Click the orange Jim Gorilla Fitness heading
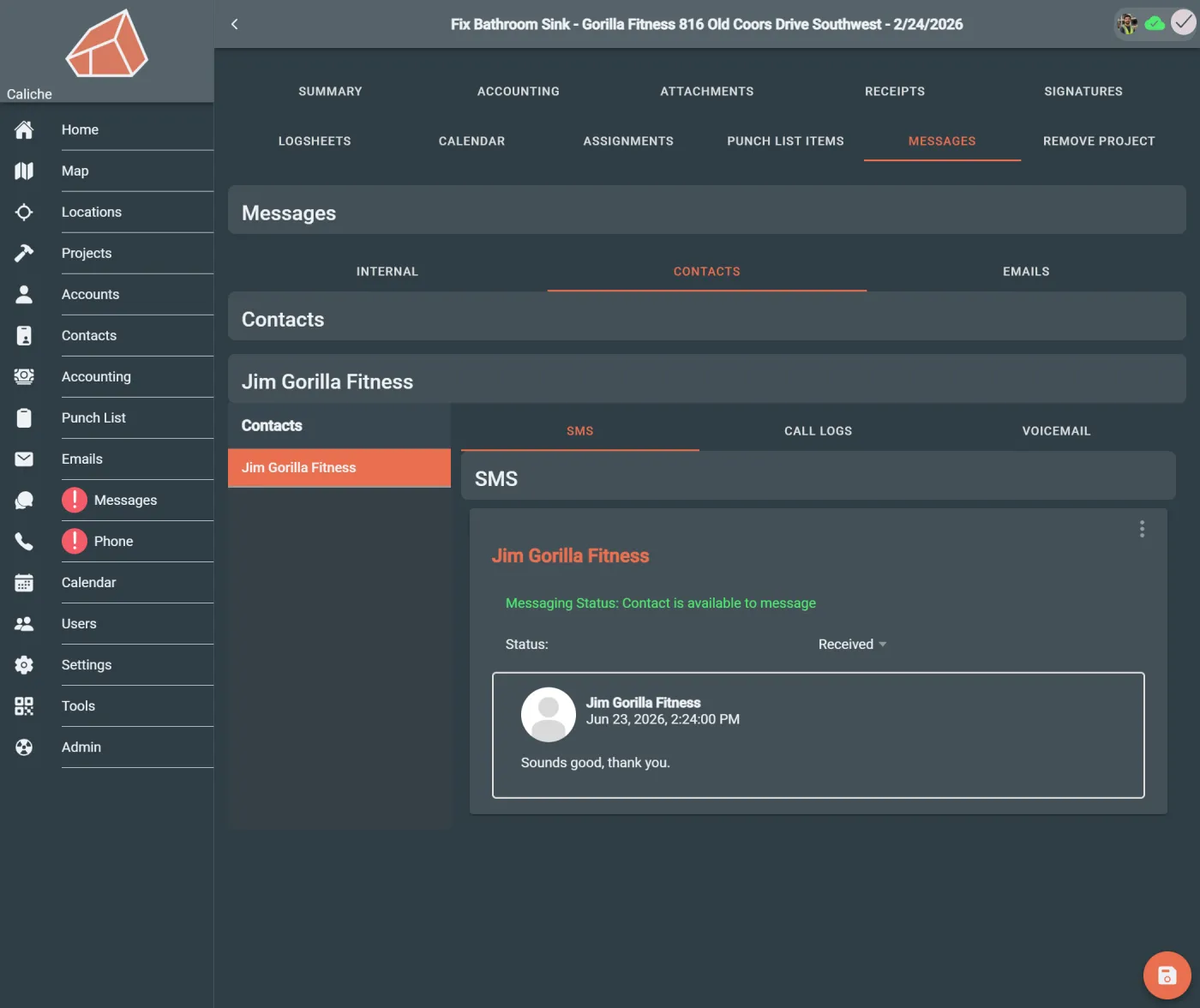 point(570,555)
